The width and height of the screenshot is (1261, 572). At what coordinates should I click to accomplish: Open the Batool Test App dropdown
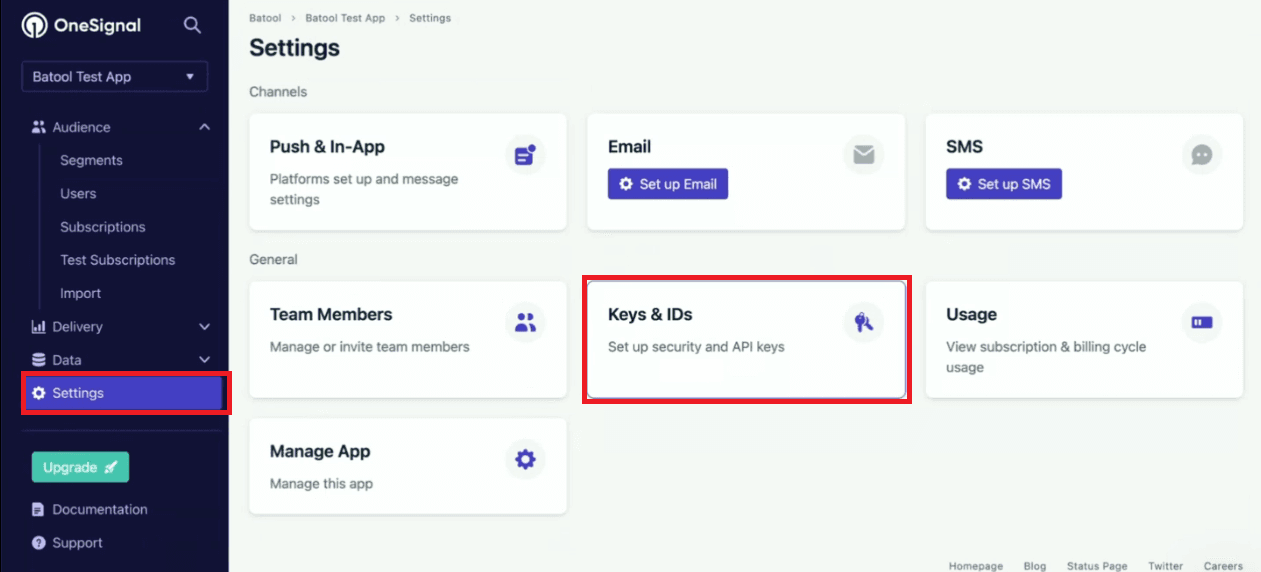[x=114, y=77]
